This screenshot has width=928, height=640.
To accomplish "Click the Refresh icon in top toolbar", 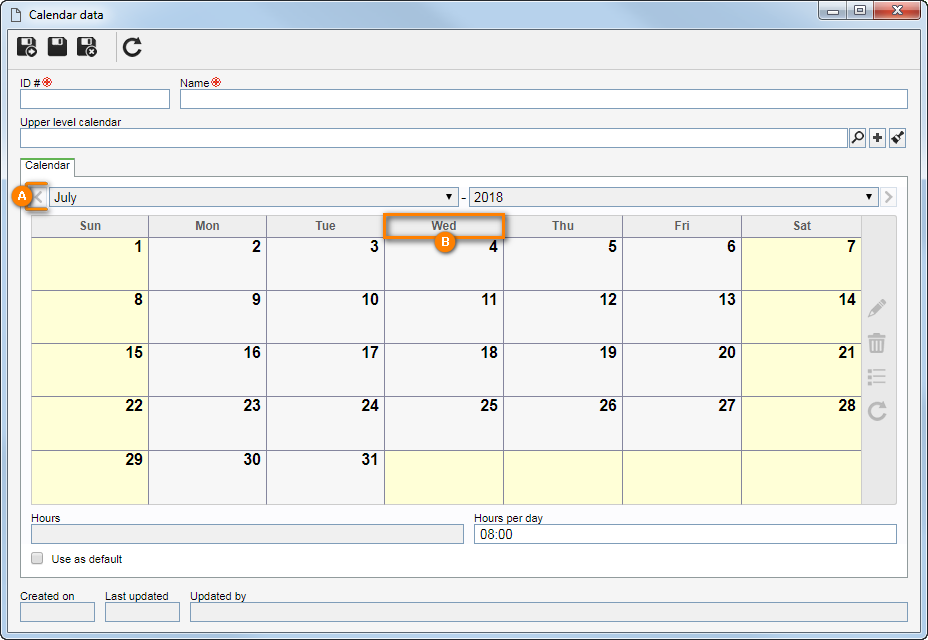I will click(x=132, y=47).
